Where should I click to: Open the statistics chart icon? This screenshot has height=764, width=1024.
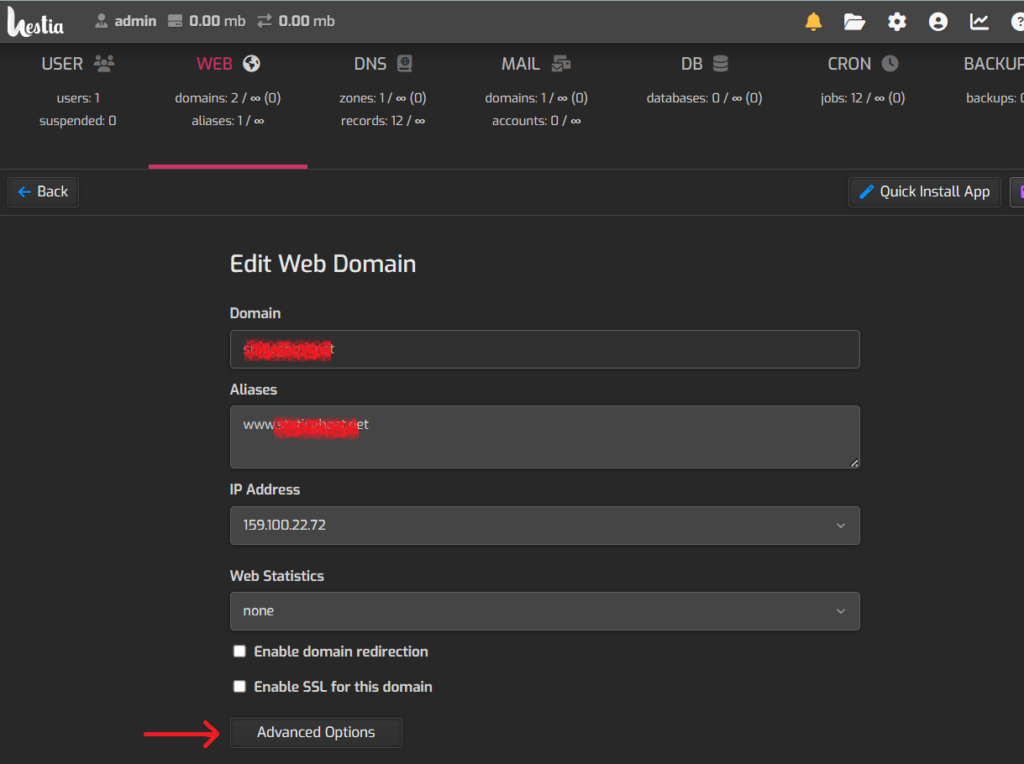coord(979,22)
